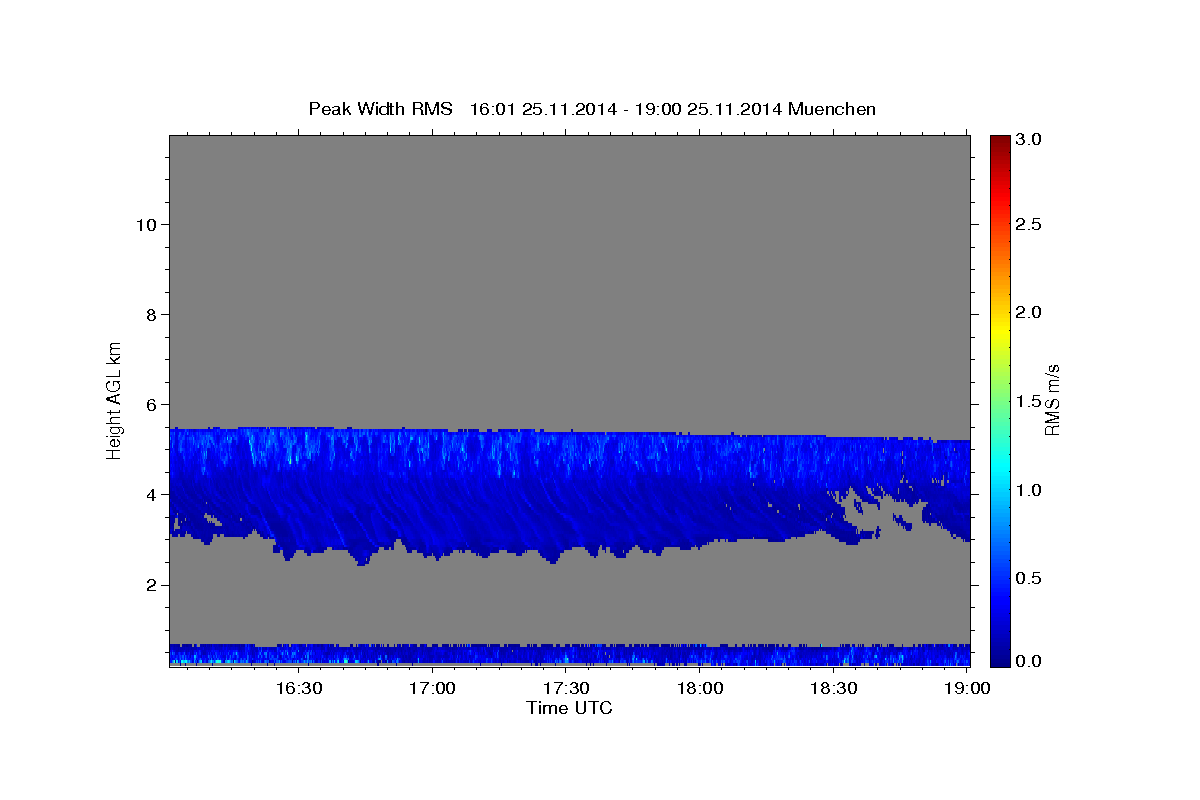This screenshot has height=800, width=1200.
Task: Click the colorbar value 3.0
Action: click(1030, 140)
